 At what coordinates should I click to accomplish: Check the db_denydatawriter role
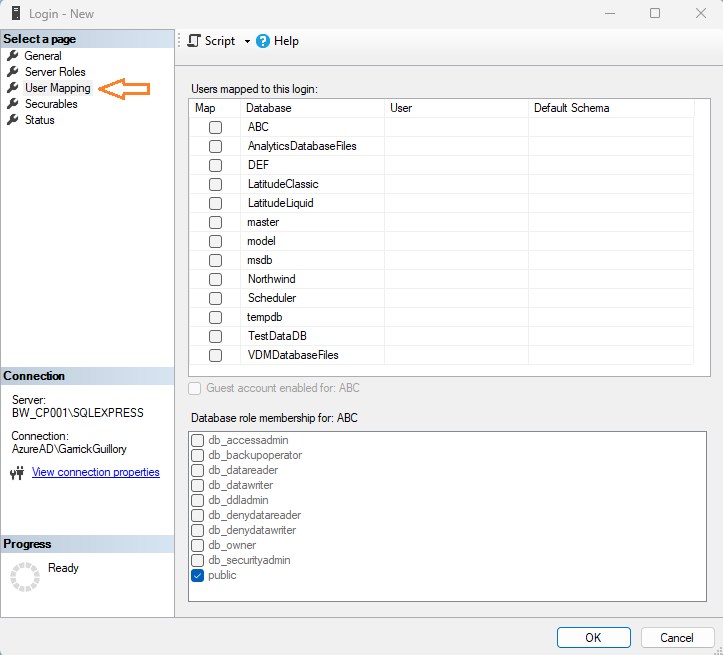(197, 530)
